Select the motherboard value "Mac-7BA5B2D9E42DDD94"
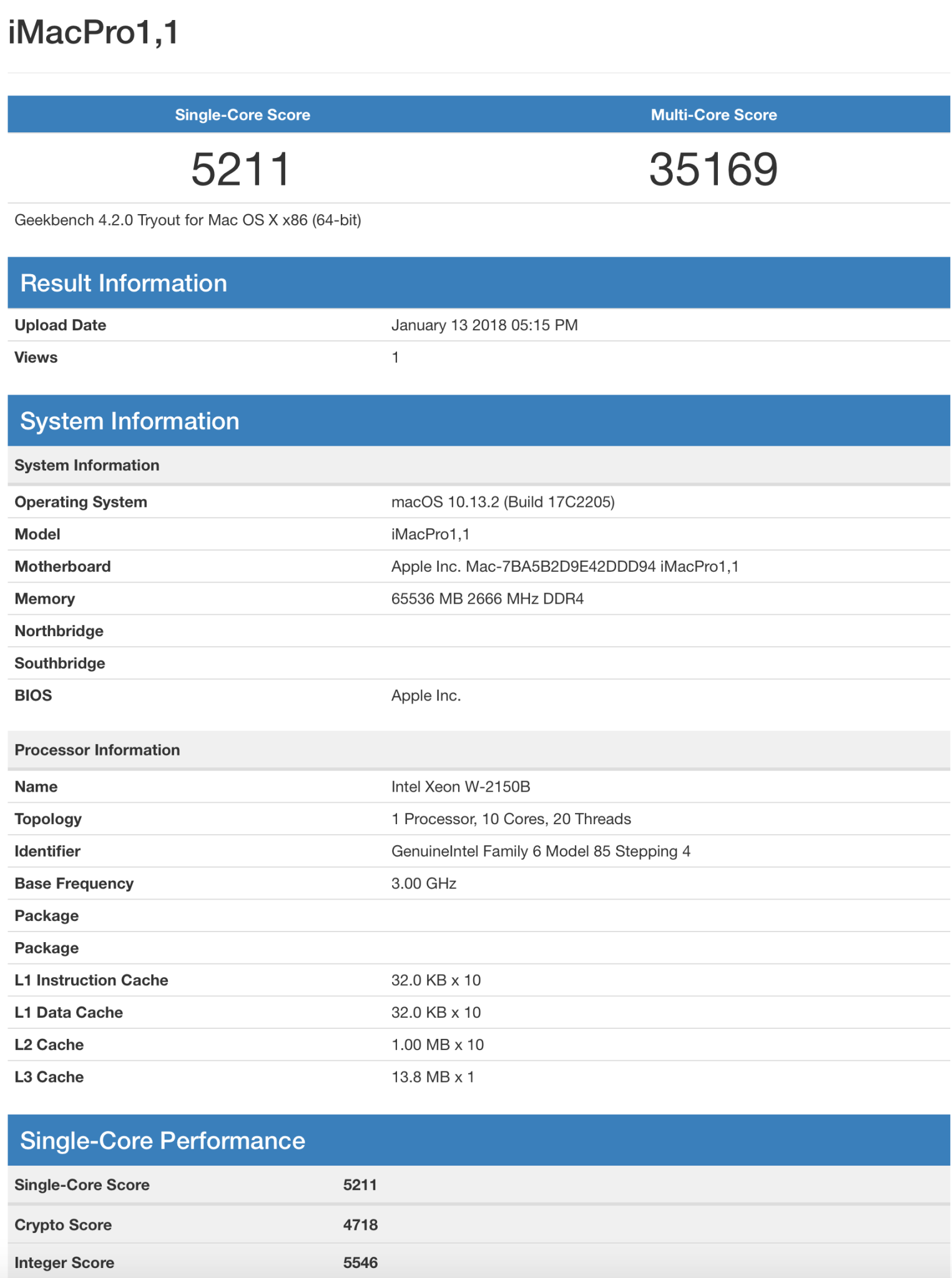 (x=561, y=567)
